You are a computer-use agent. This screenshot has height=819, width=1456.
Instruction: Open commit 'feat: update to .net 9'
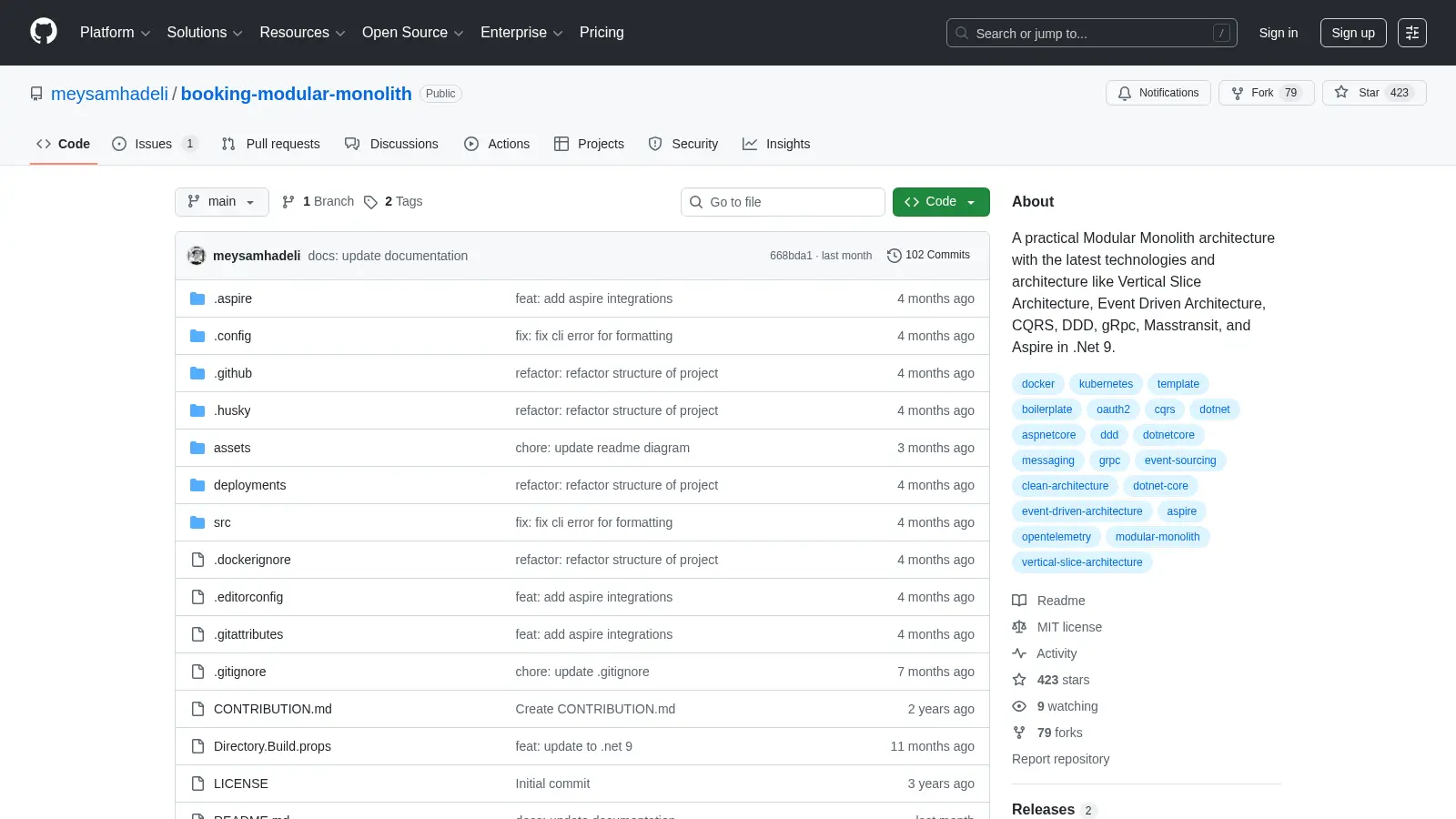573,746
